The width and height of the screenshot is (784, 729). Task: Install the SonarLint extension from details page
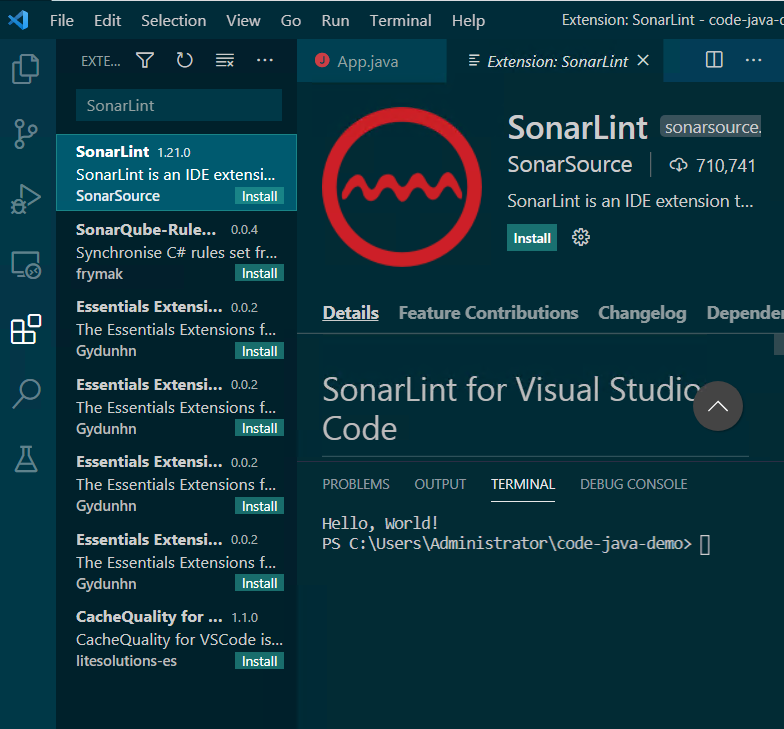click(532, 238)
